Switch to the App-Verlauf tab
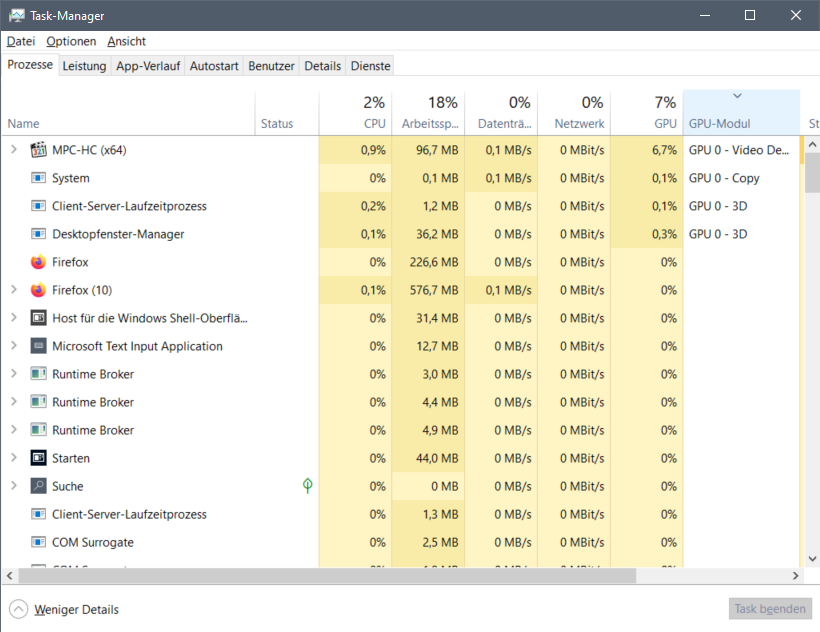820x632 pixels. click(148, 66)
